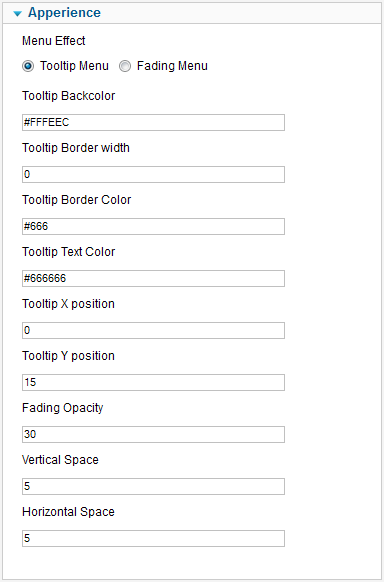Click the Fading Menu label text

(x=172, y=66)
